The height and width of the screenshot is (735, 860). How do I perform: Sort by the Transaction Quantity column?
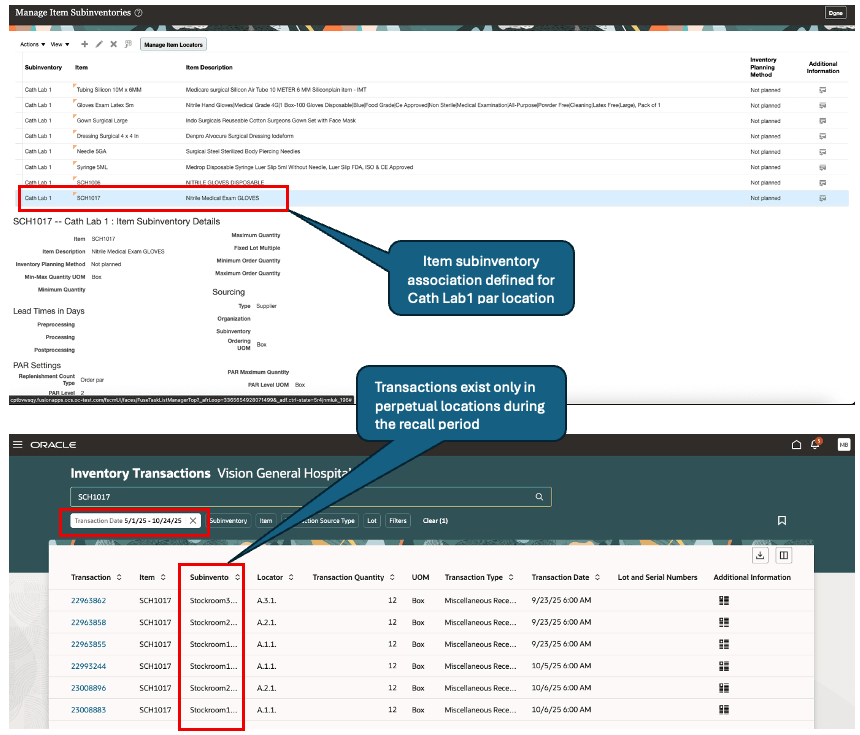(x=392, y=577)
